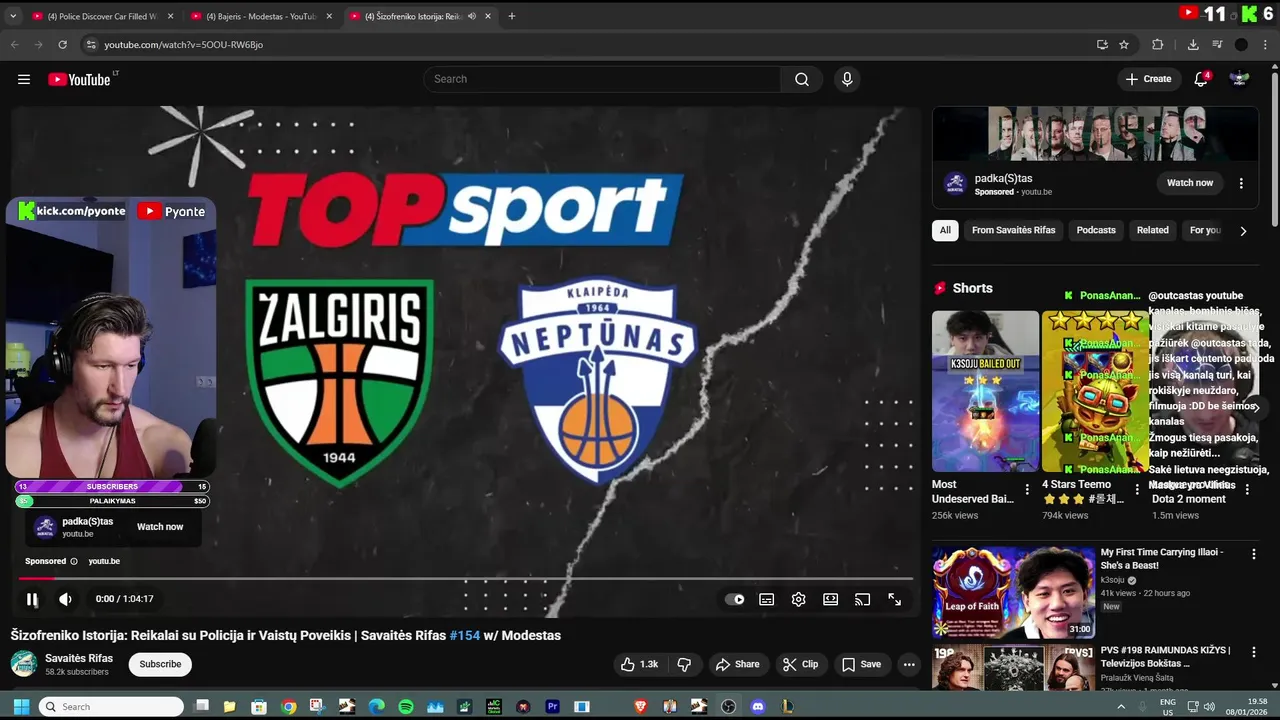Open menu for Most Undeserved Bail Short
Image resolution: width=1280 pixels, height=720 pixels.
click(x=1027, y=489)
